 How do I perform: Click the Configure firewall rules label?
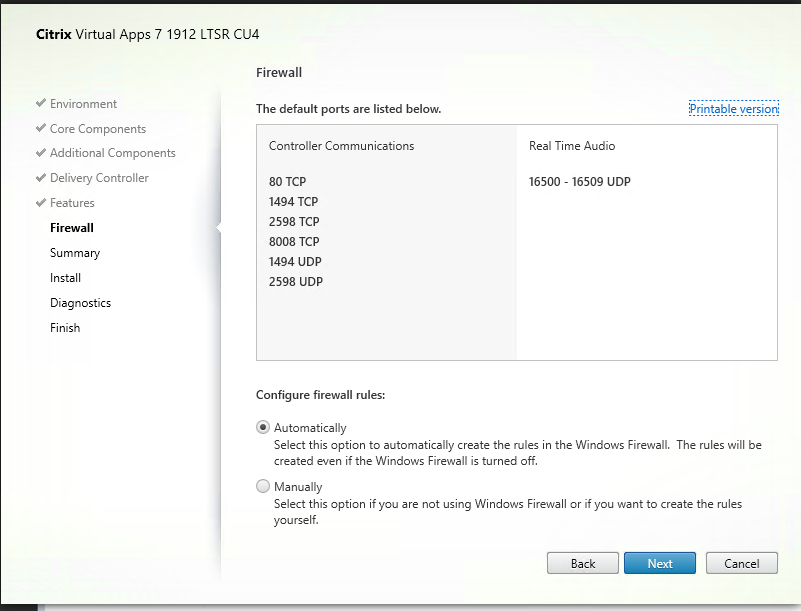tap(320, 395)
